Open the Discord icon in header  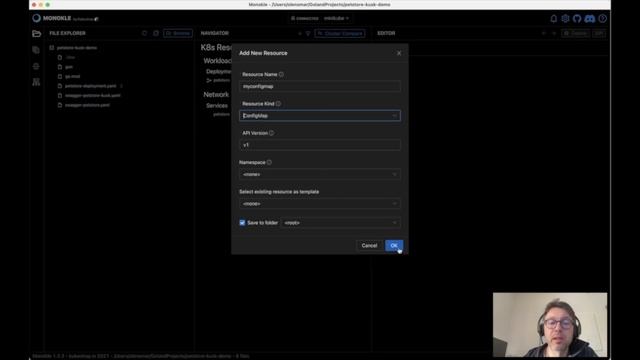[x=589, y=18]
